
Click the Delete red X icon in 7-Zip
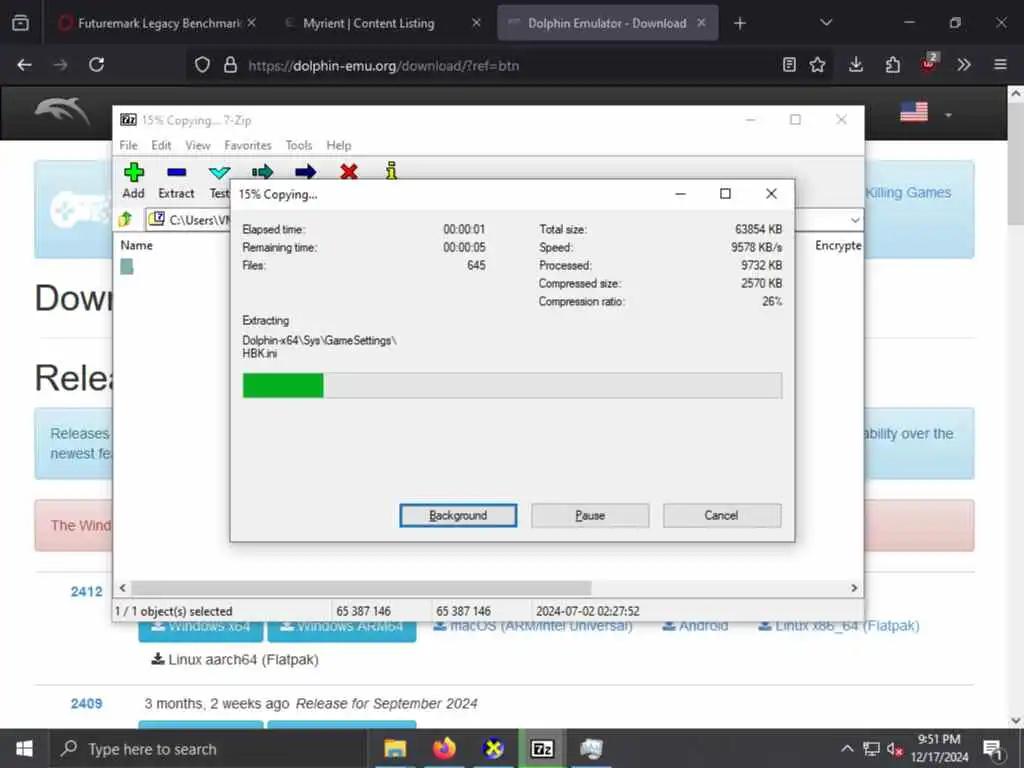tap(349, 172)
